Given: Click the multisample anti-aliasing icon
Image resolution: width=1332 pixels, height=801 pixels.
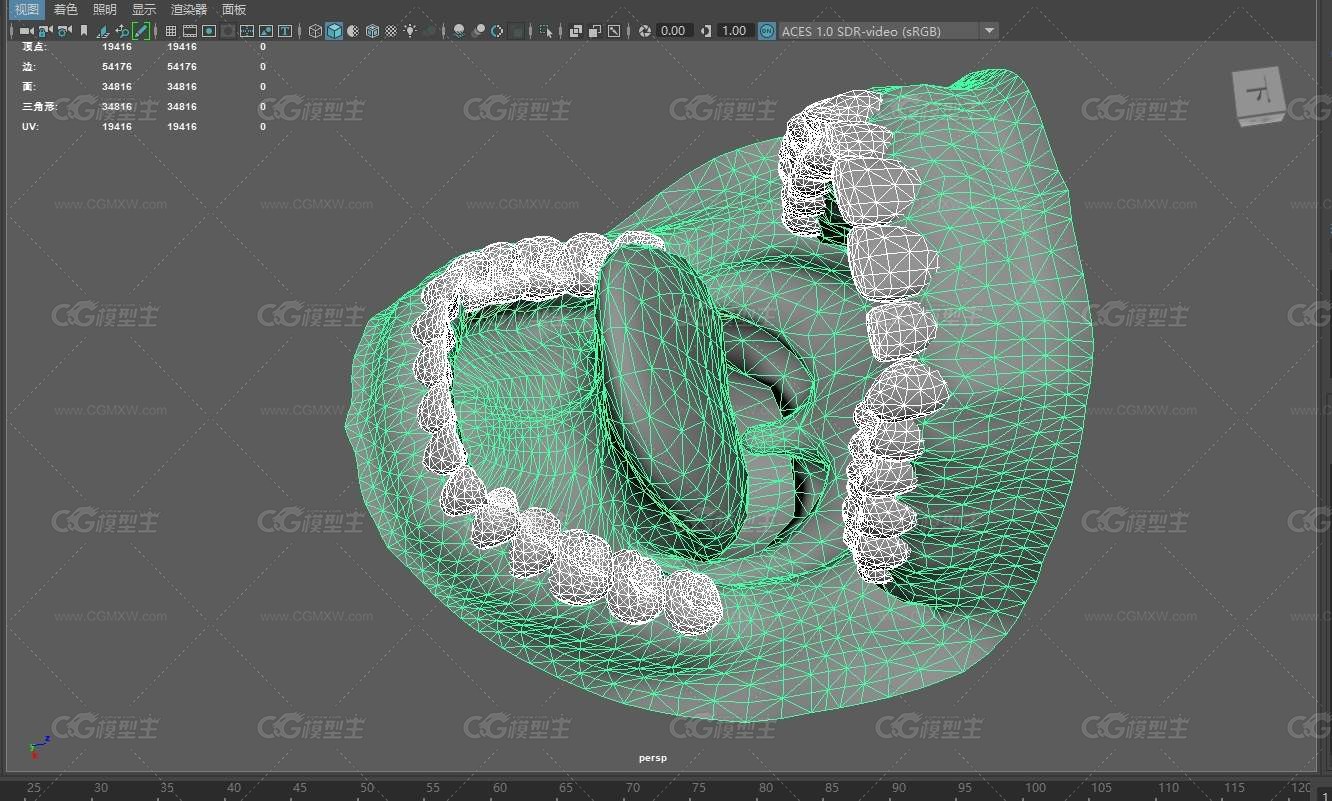Looking at the screenshot, I should [x=497, y=31].
